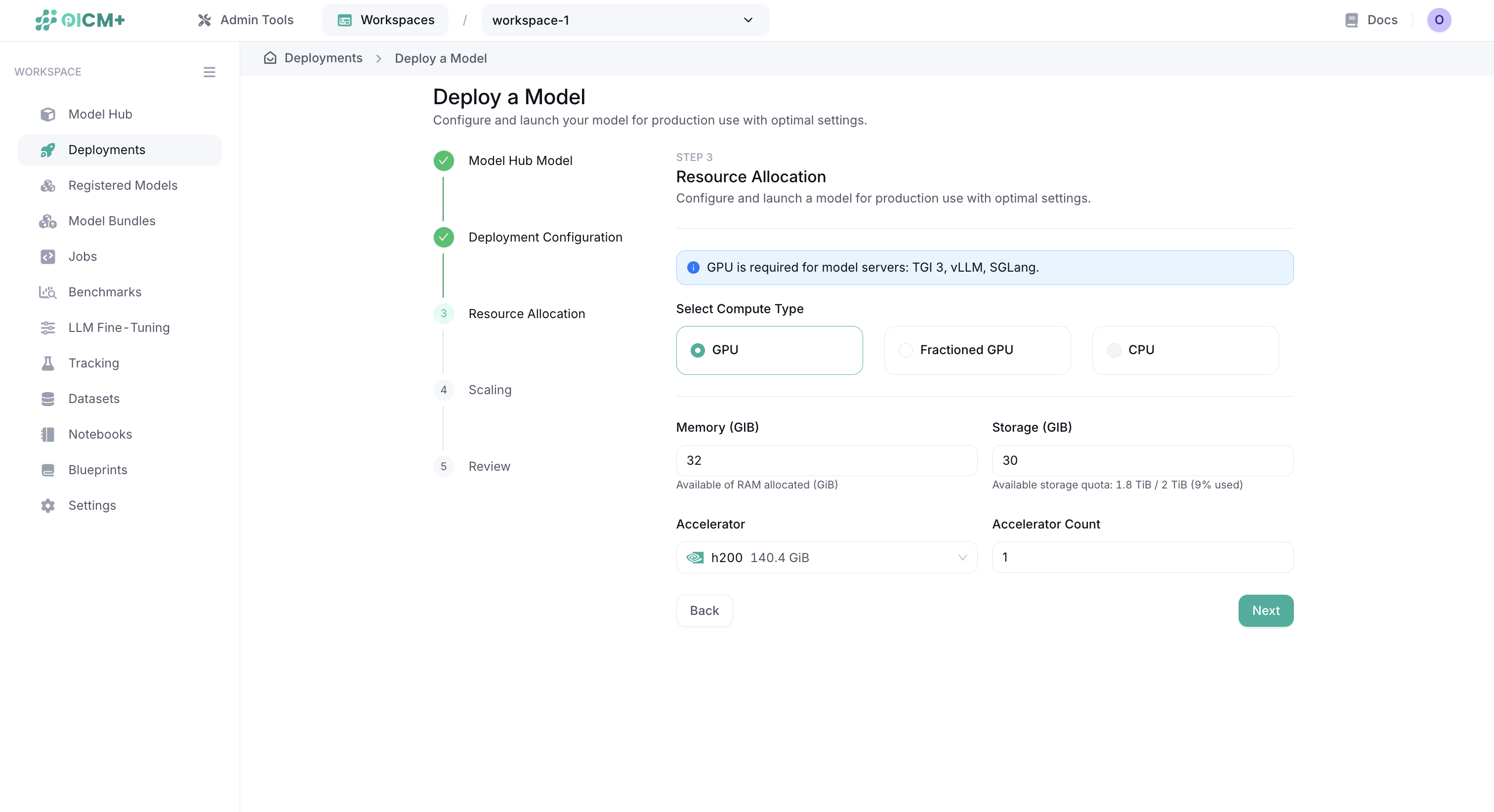Viewport: 1494px width, 812px height.
Task: Click the Notebooks icon in sidebar
Action: click(47, 435)
